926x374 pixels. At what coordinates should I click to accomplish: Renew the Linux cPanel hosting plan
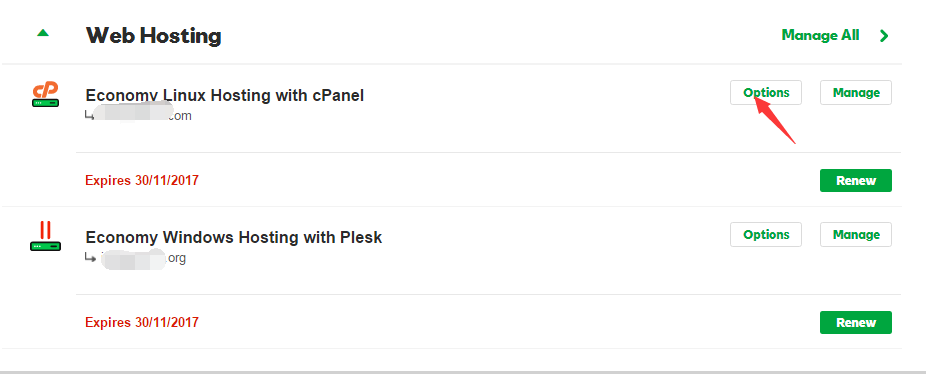tap(856, 181)
